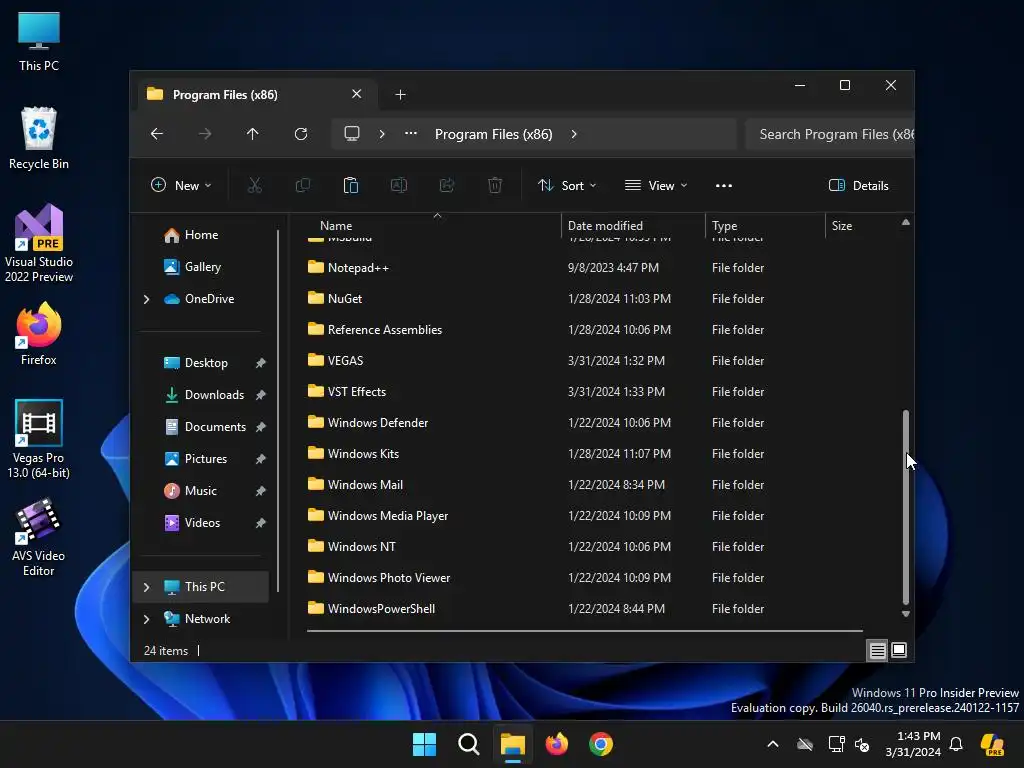Expand the OneDrive tree node
Viewport: 1024px width, 768px height.
146,299
